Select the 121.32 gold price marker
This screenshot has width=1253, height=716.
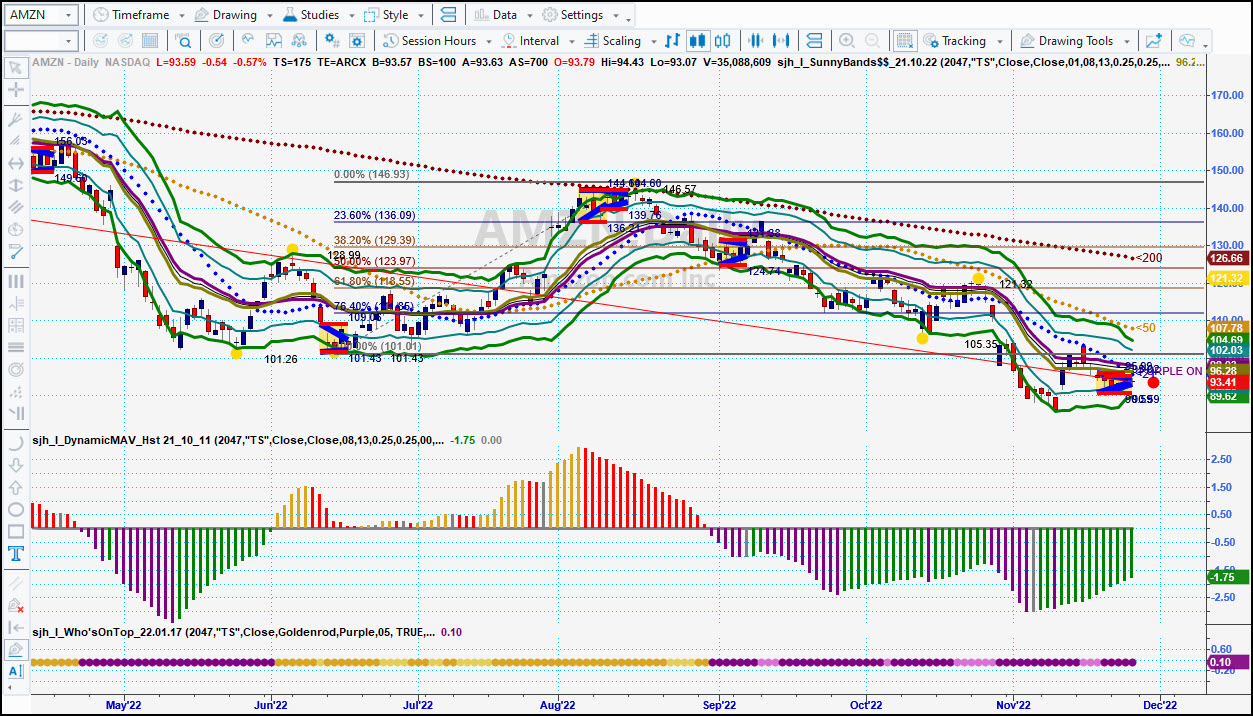pos(1226,277)
